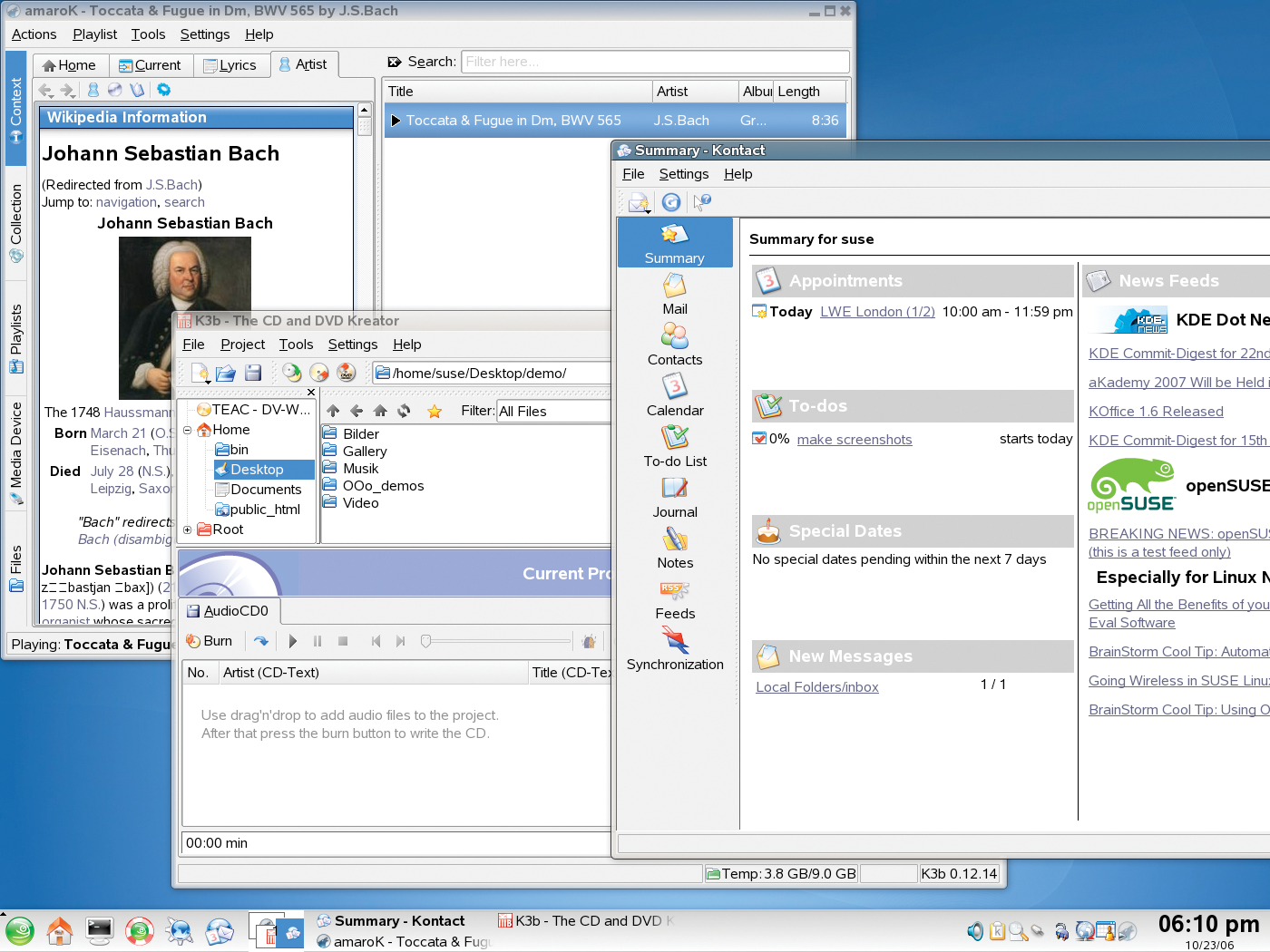Screen dimensions: 1270x952
Task: Expand the Root tree node in K3b
Action: tap(188, 529)
